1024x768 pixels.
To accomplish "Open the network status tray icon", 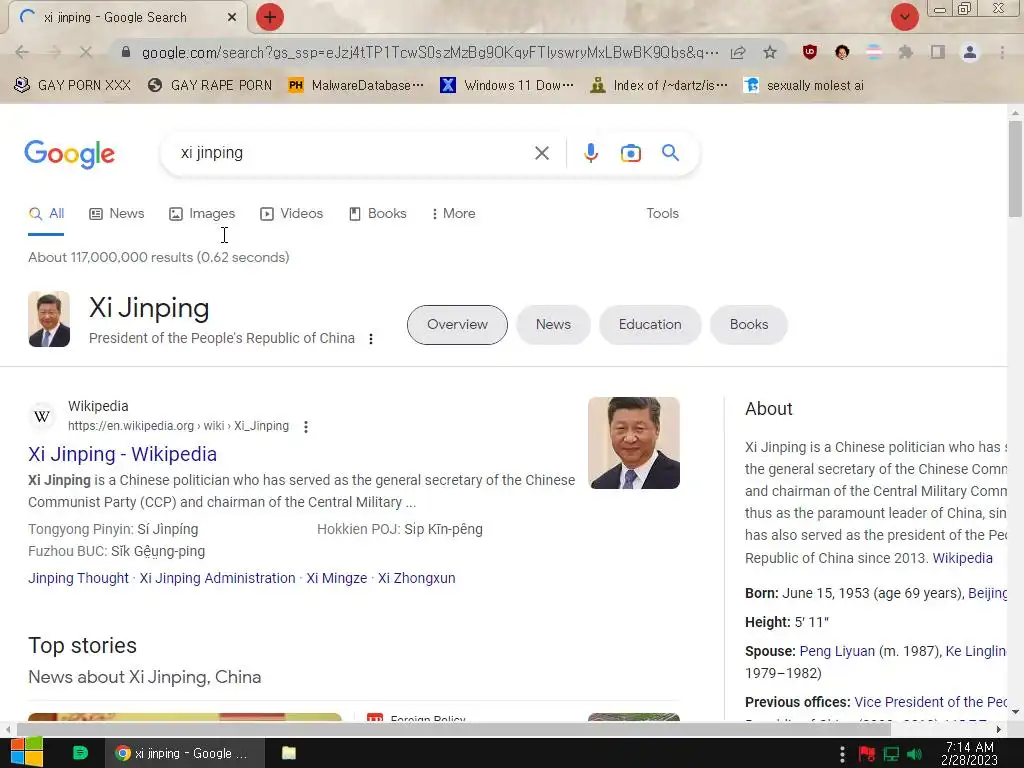I will coord(891,754).
